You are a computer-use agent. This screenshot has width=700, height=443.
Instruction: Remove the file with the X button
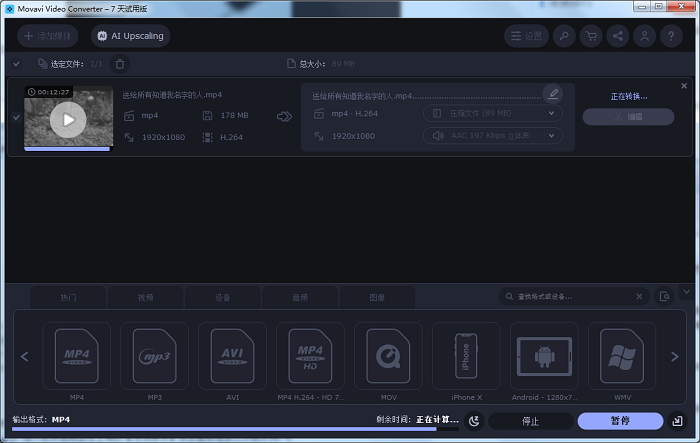tap(684, 86)
